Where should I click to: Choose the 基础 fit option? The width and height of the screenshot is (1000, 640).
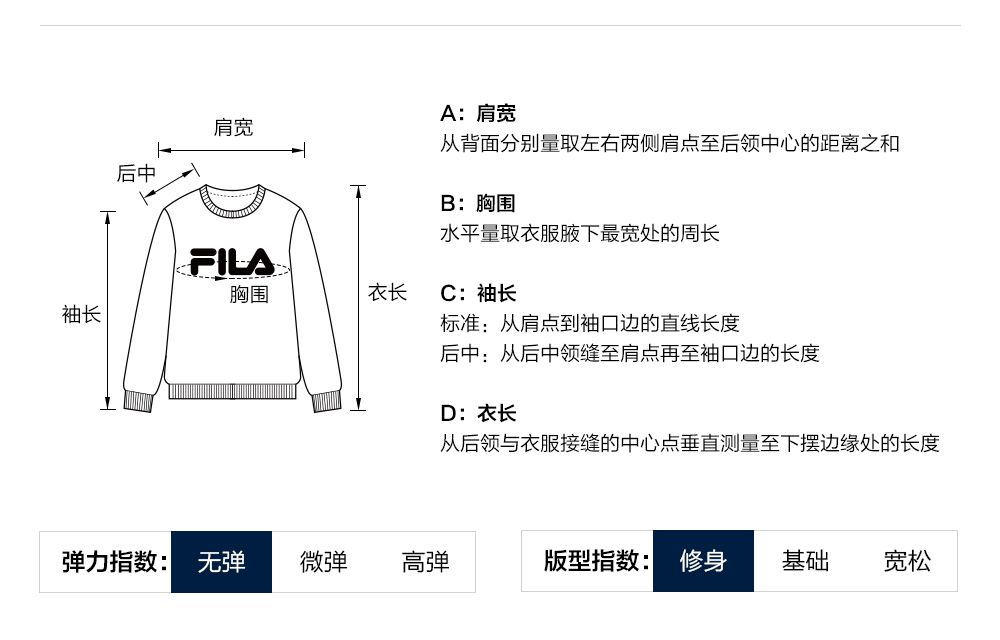tap(805, 561)
